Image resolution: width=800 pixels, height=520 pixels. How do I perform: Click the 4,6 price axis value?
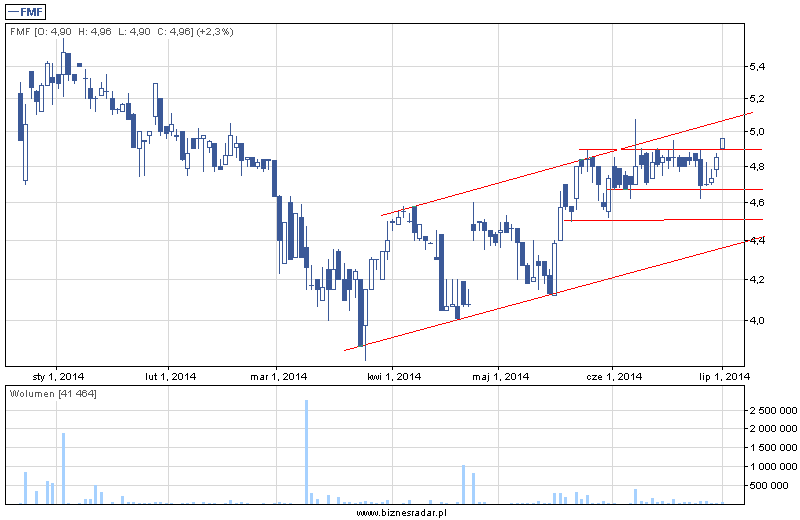point(757,203)
